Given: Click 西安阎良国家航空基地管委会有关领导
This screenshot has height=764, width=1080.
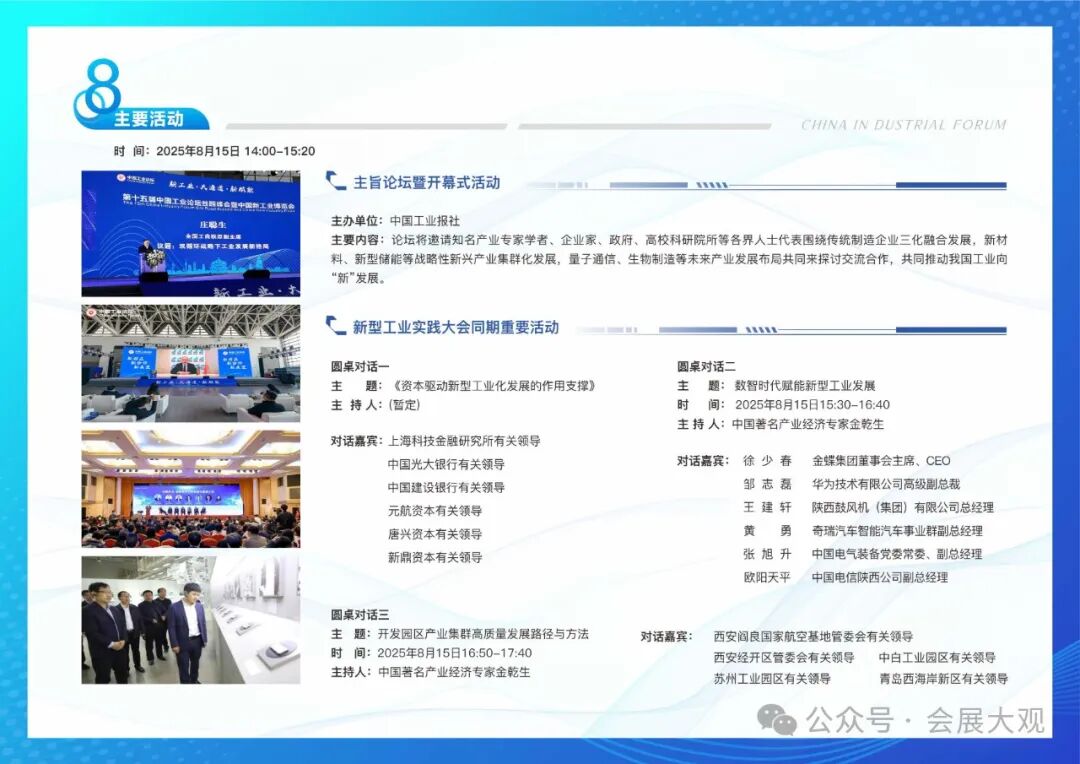Looking at the screenshot, I should [x=813, y=637].
